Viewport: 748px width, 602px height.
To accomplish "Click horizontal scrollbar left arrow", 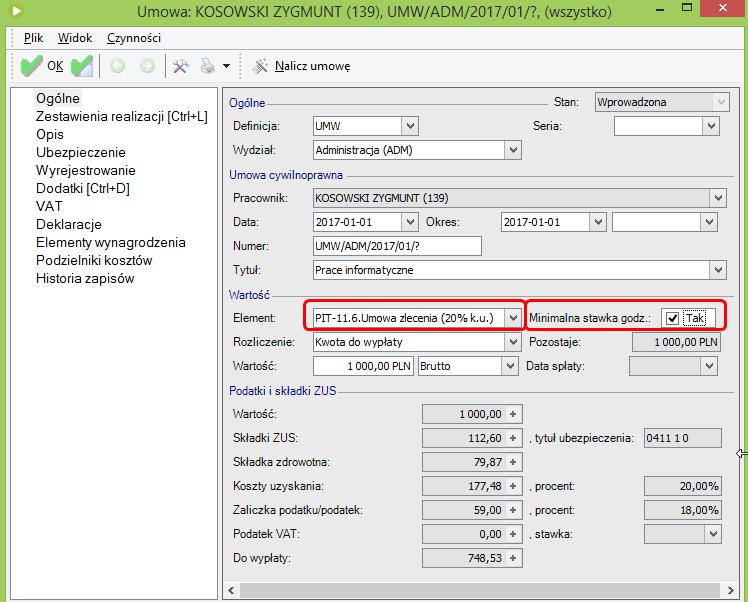I will coord(231,591).
